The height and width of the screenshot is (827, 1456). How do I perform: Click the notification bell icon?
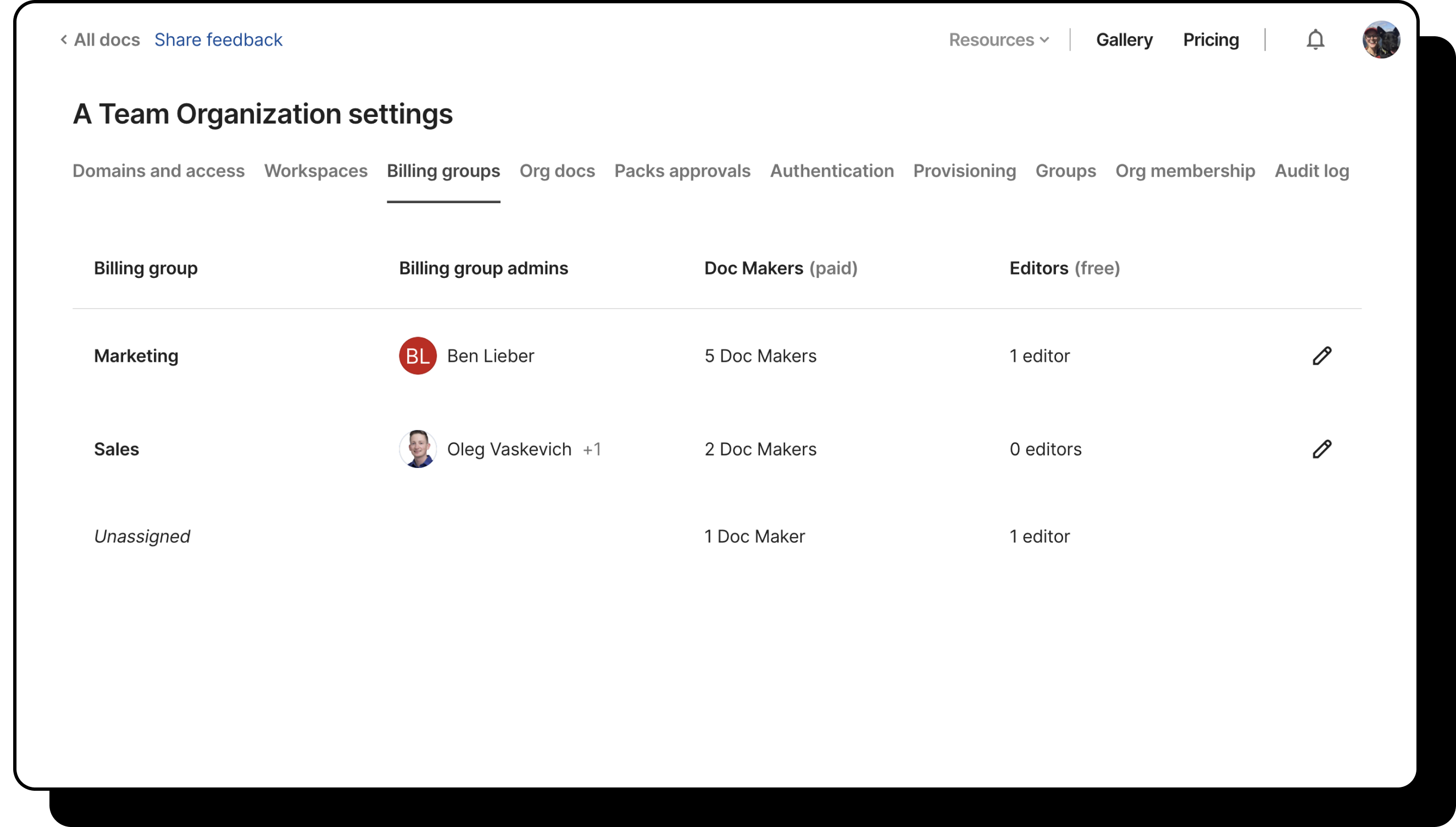pyautogui.click(x=1315, y=40)
